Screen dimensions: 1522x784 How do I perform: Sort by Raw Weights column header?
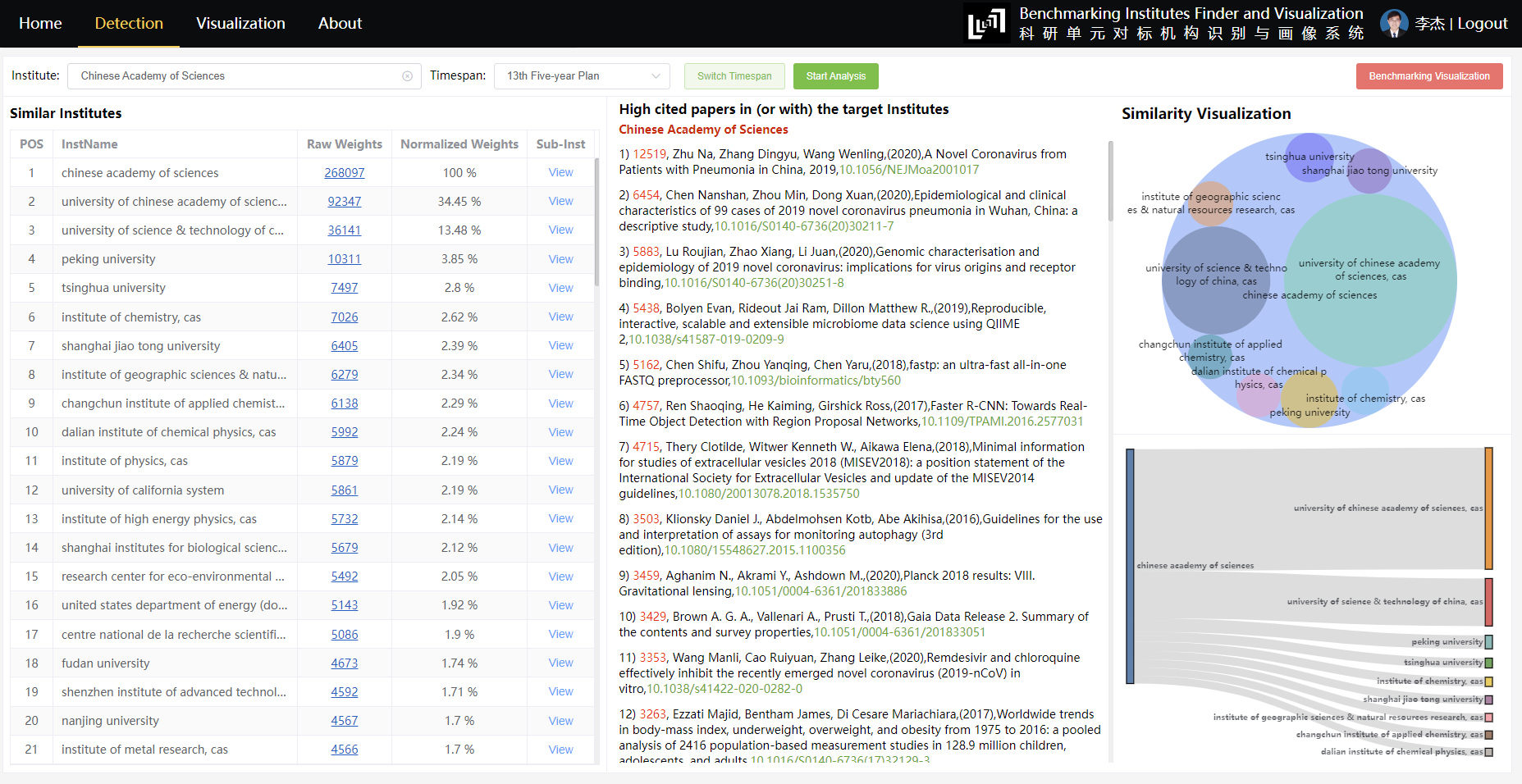click(x=345, y=144)
